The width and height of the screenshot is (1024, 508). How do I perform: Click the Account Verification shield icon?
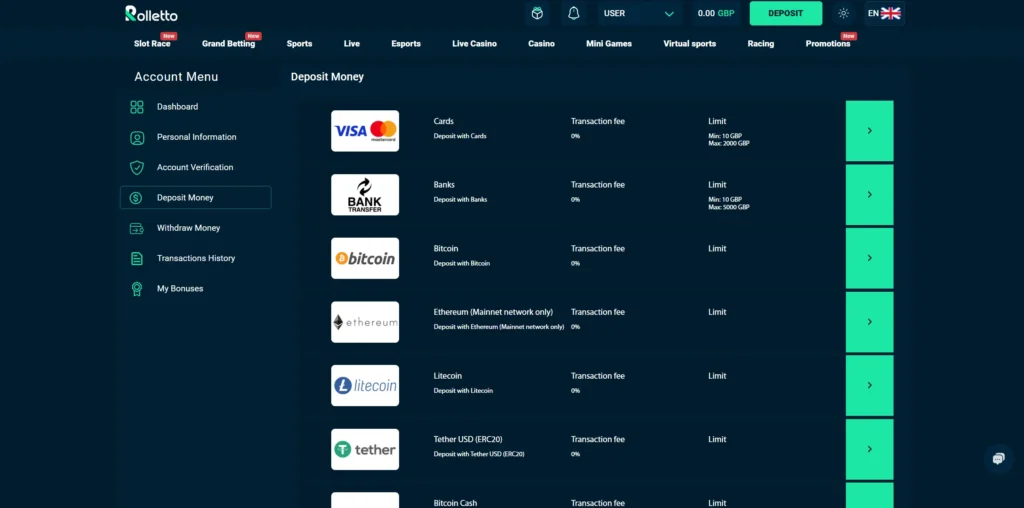(x=137, y=168)
